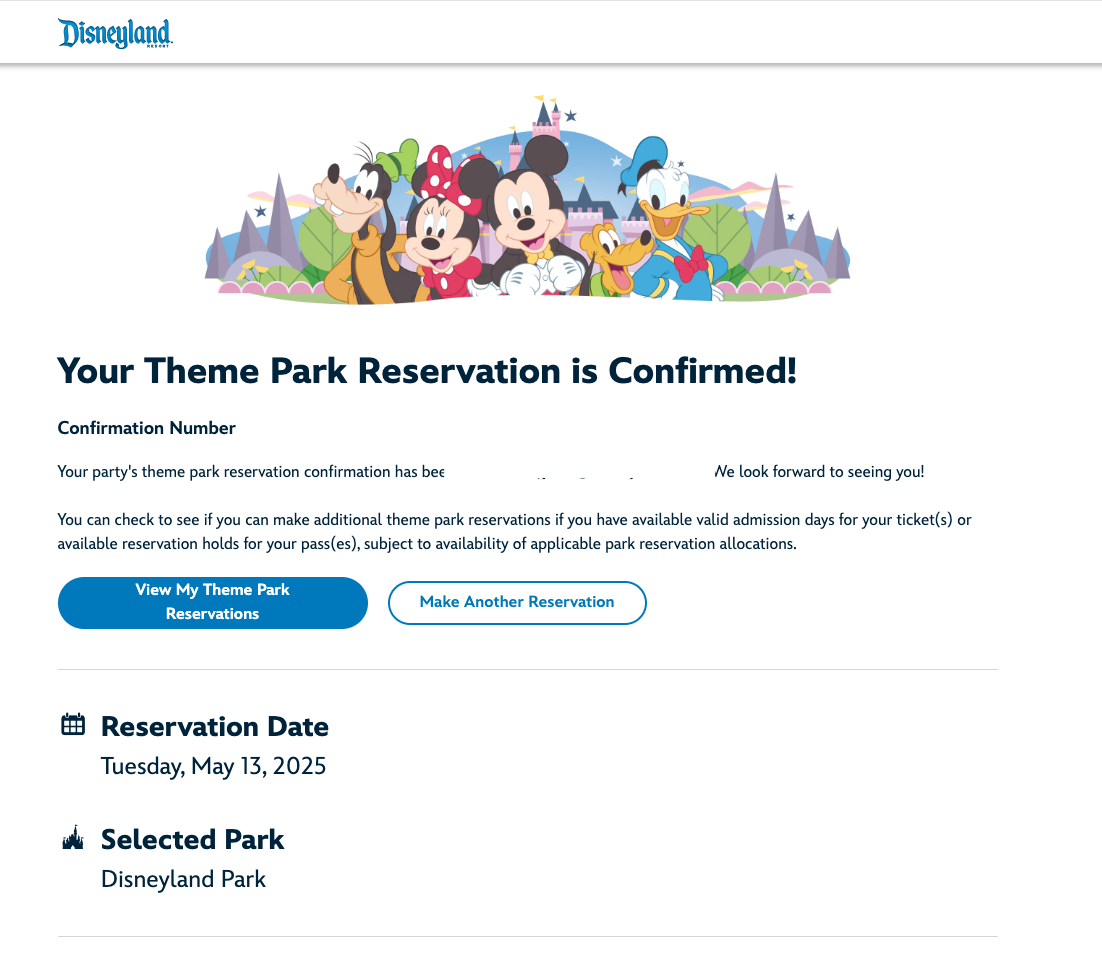This screenshot has height=956, width=1102.
Task: Select the calendar icon beside Reservation Date
Action: 72,722
